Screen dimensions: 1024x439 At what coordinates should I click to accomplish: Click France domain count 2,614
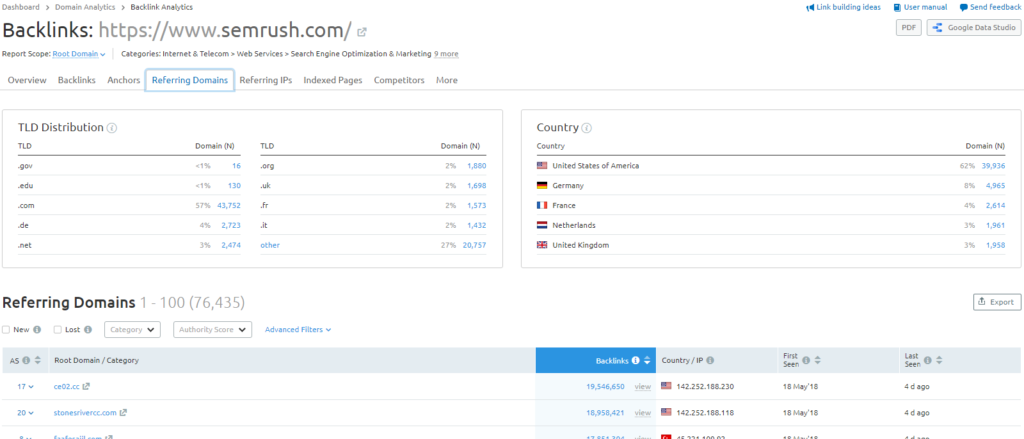pyautogui.click(x=995, y=206)
